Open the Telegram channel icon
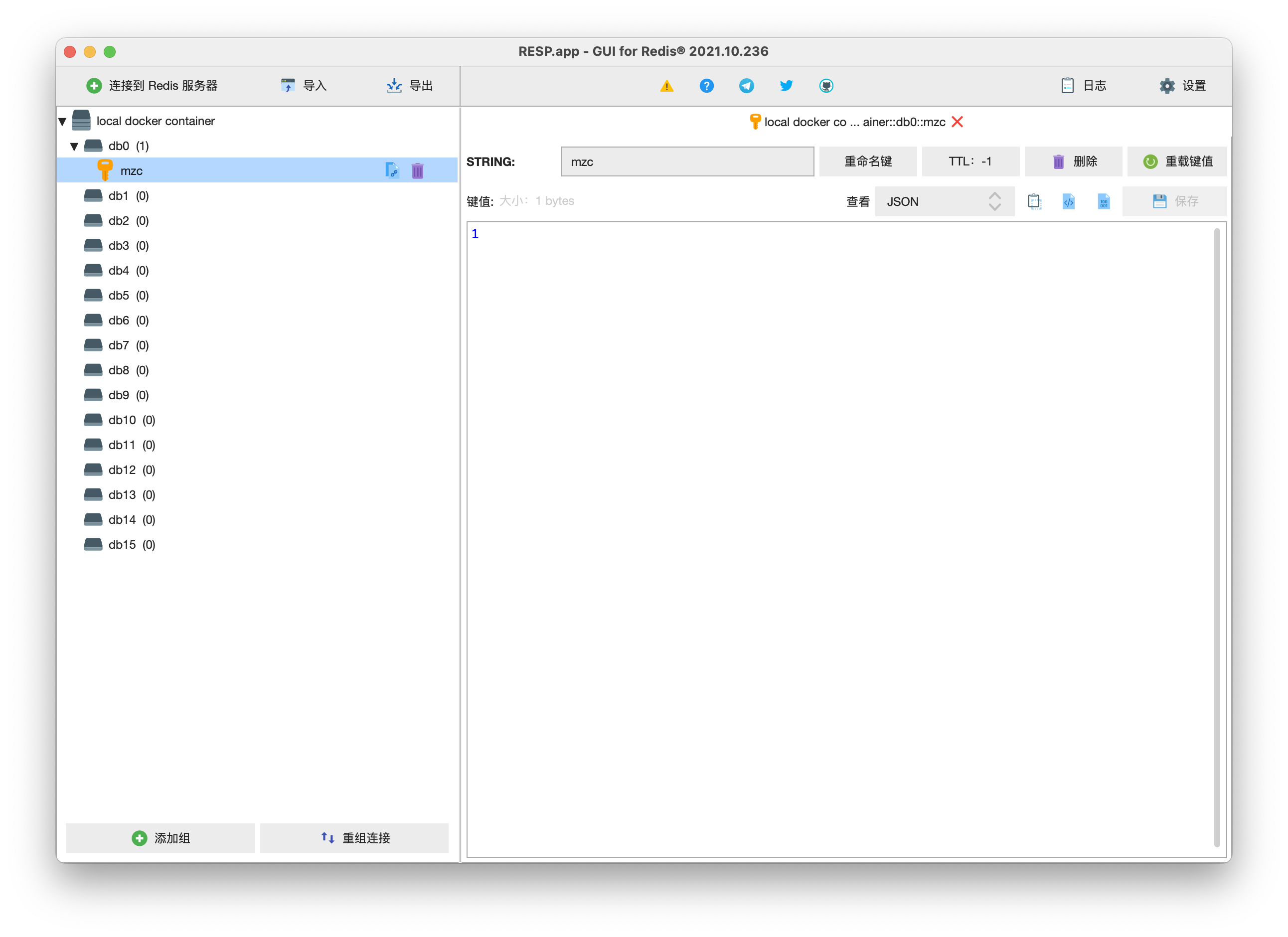 (x=746, y=86)
